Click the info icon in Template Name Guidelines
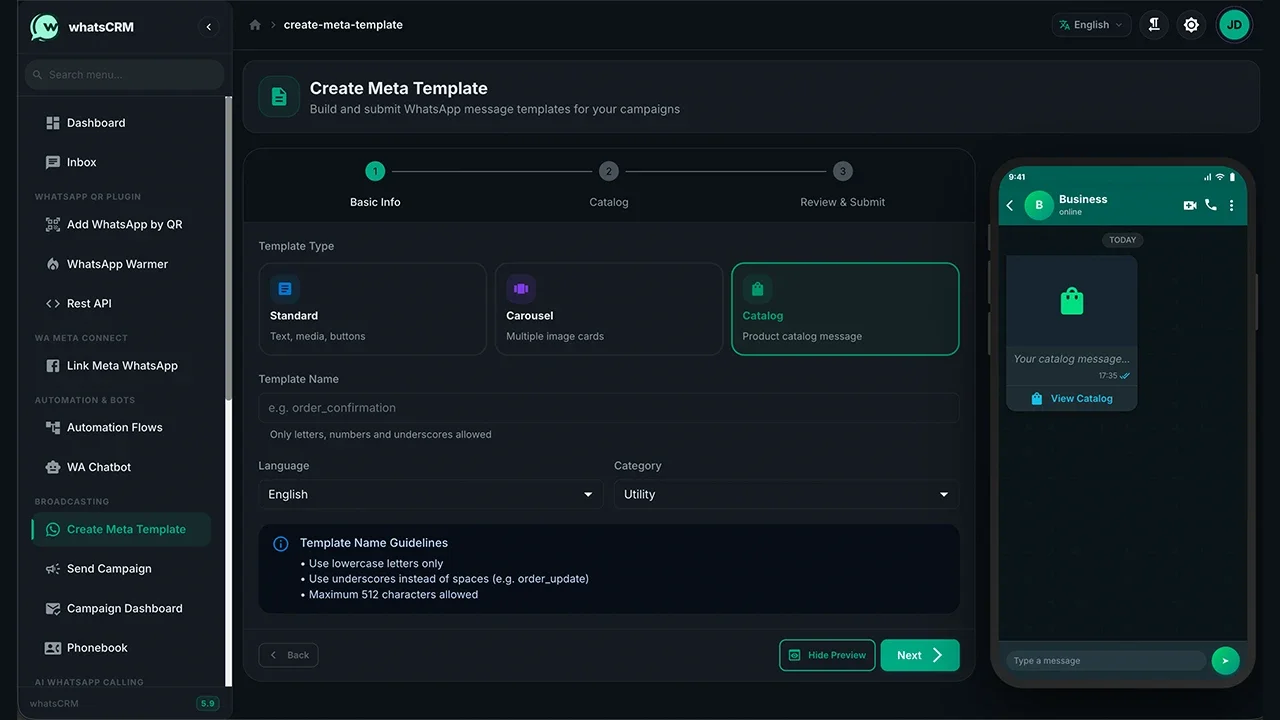Viewport: 1280px width, 720px height. point(281,544)
